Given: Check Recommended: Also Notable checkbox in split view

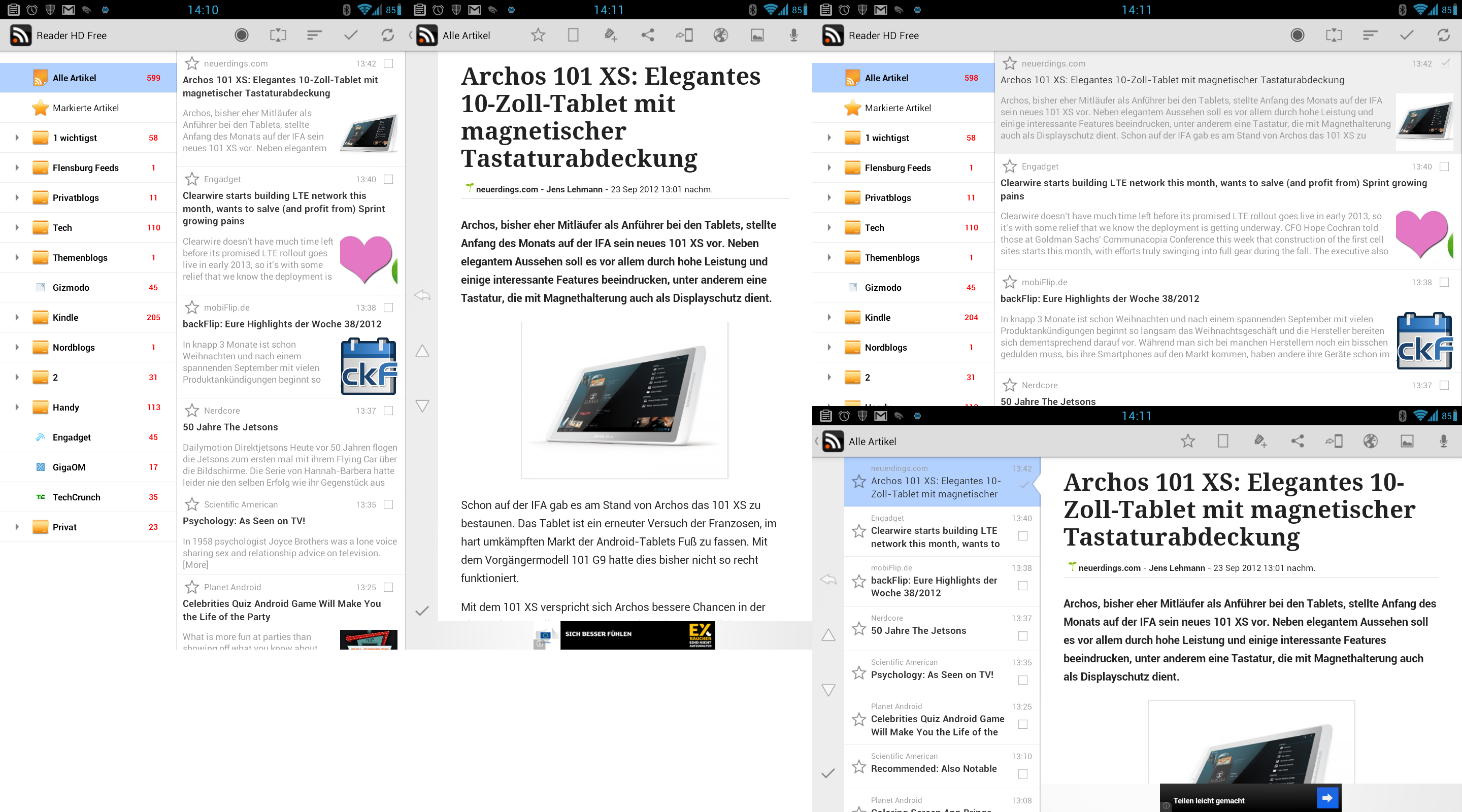Looking at the screenshot, I should (1023, 774).
